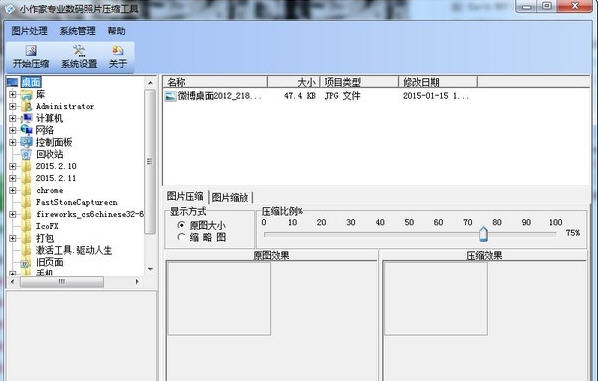Open the 图片处理 menu

coord(29,31)
